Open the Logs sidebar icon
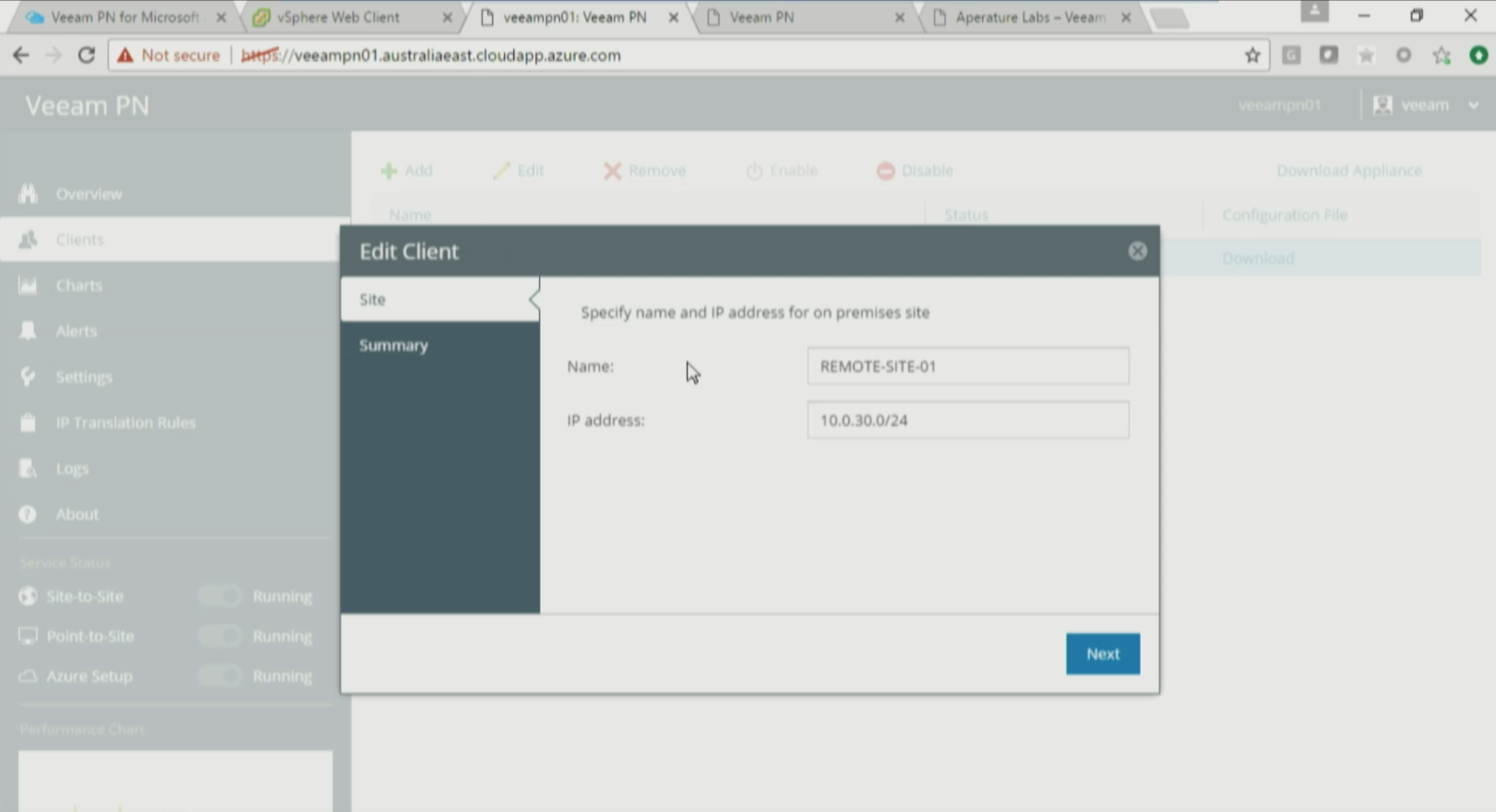Screen dimensions: 1496x812 click(29, 469)
